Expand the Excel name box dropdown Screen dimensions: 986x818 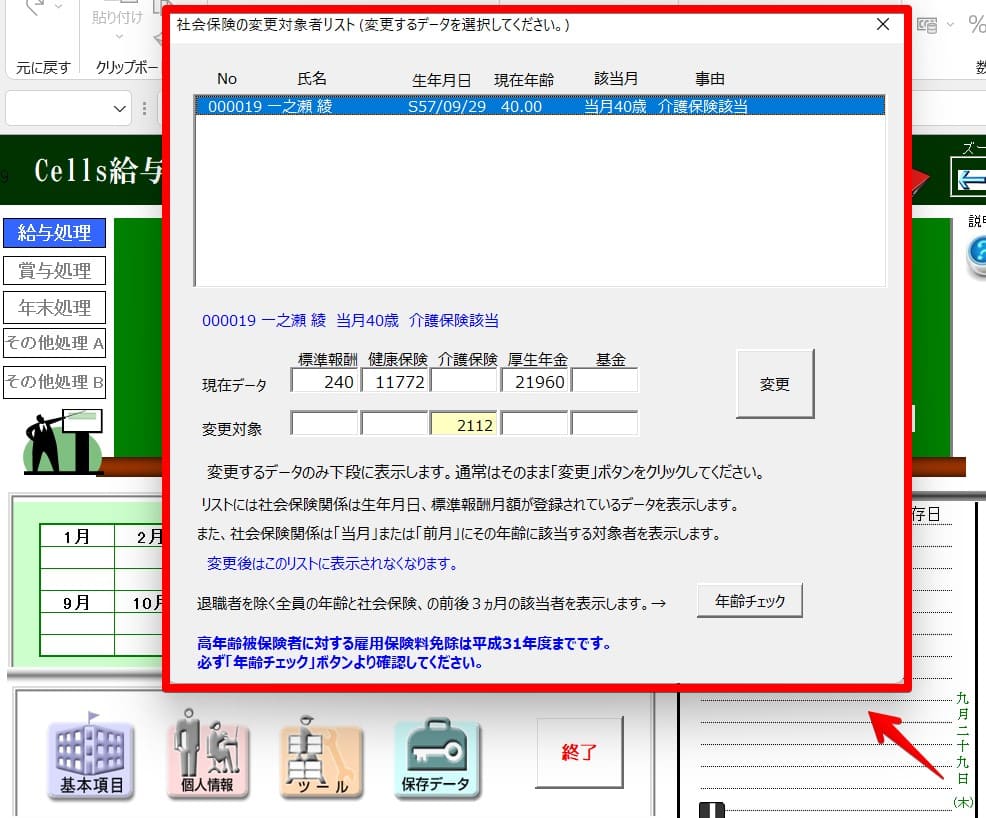[x=121, y=108]
